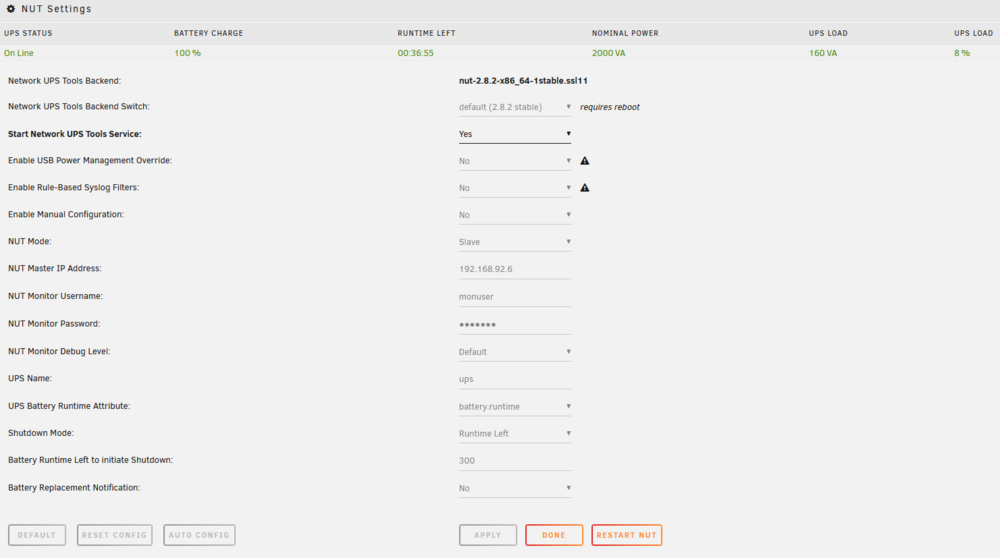
Task: Click the BATTERY CHARGE column header
Action: click(x=209, y=33)
